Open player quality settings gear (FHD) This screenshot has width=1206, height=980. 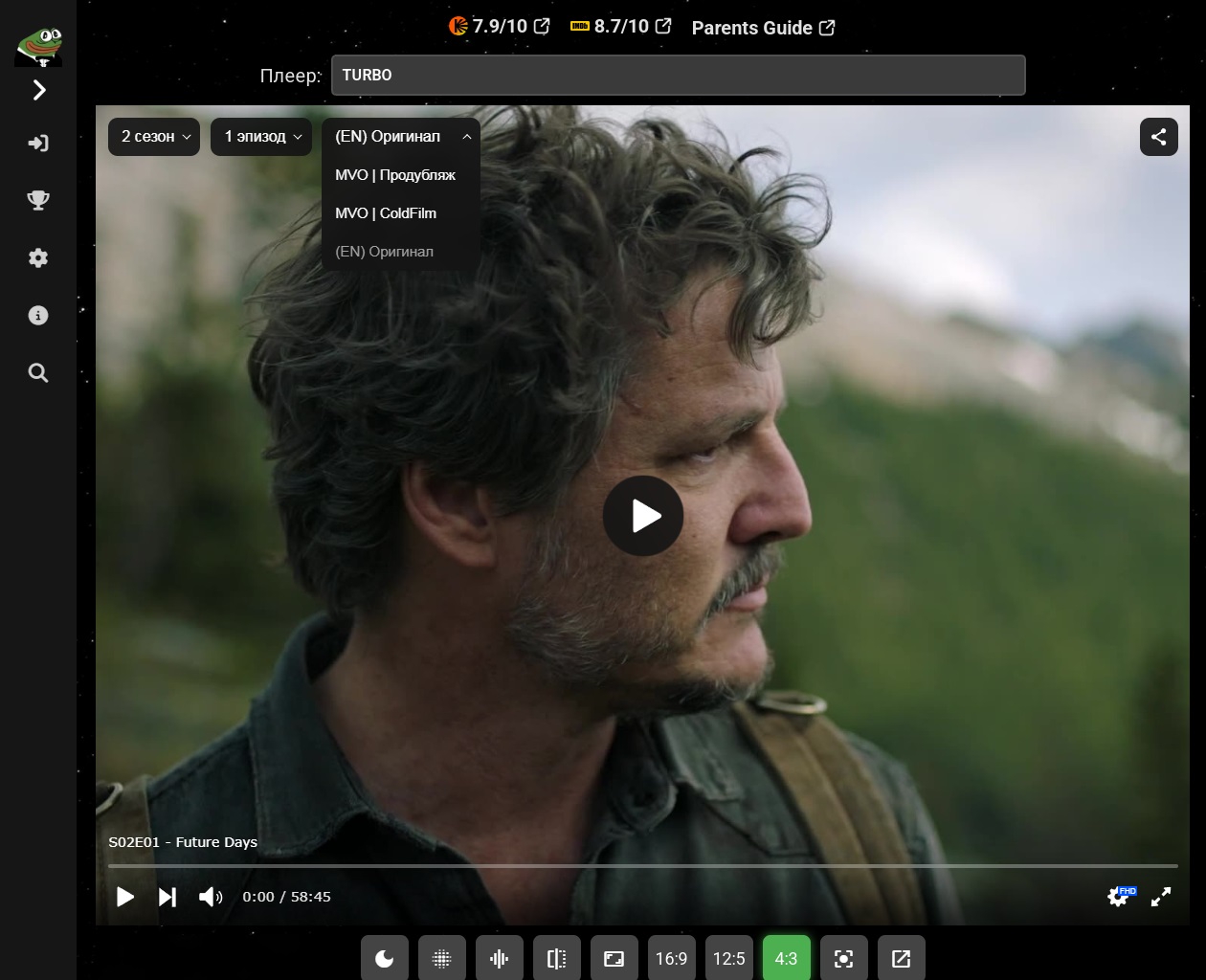click(x=1120, y=897)
